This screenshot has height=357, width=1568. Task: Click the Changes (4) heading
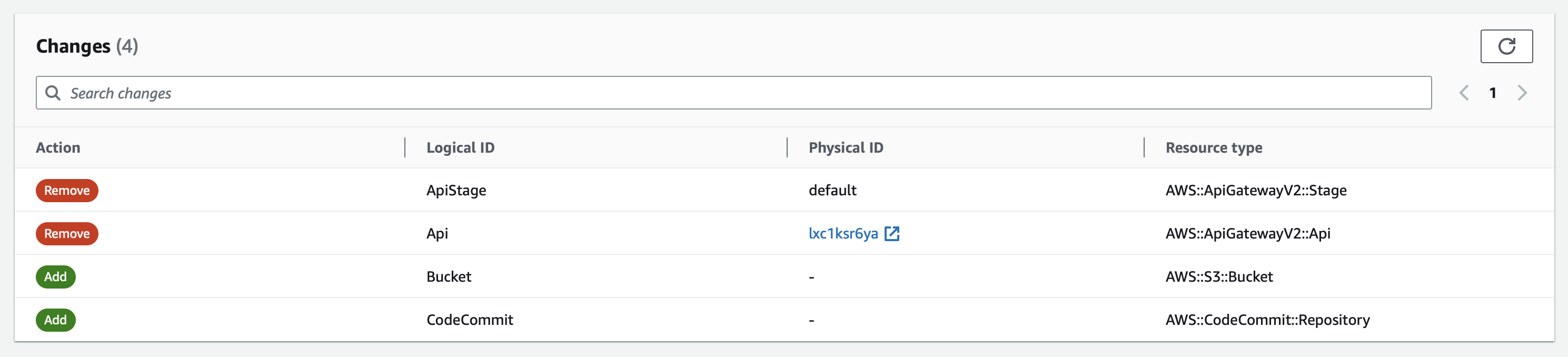(87, 46)
